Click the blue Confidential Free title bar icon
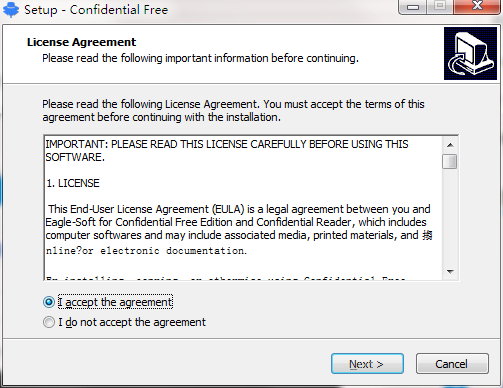Image resolution: width=503 pixels, height=388 pixels. (11, 9)
